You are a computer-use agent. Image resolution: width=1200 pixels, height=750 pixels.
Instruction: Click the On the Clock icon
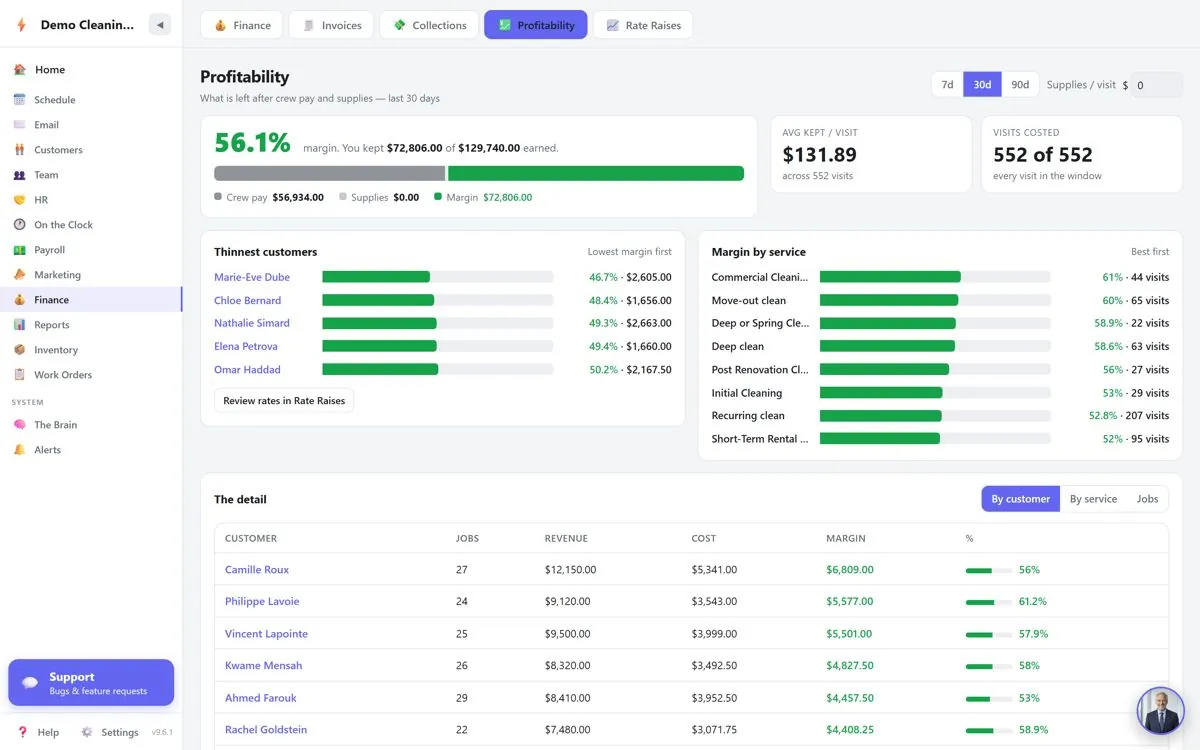click(x=20, y=225)
